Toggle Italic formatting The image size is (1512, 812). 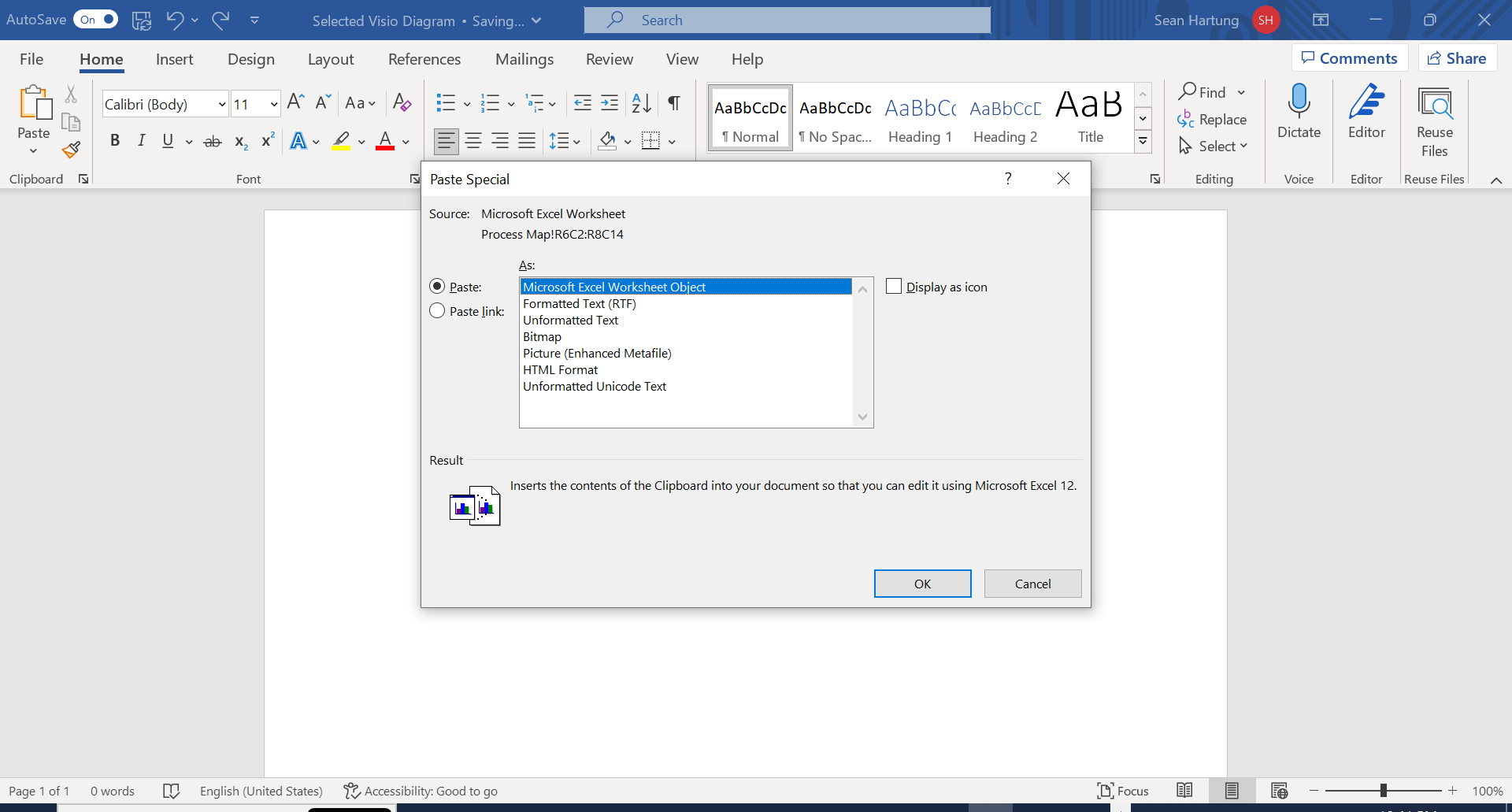141,141
